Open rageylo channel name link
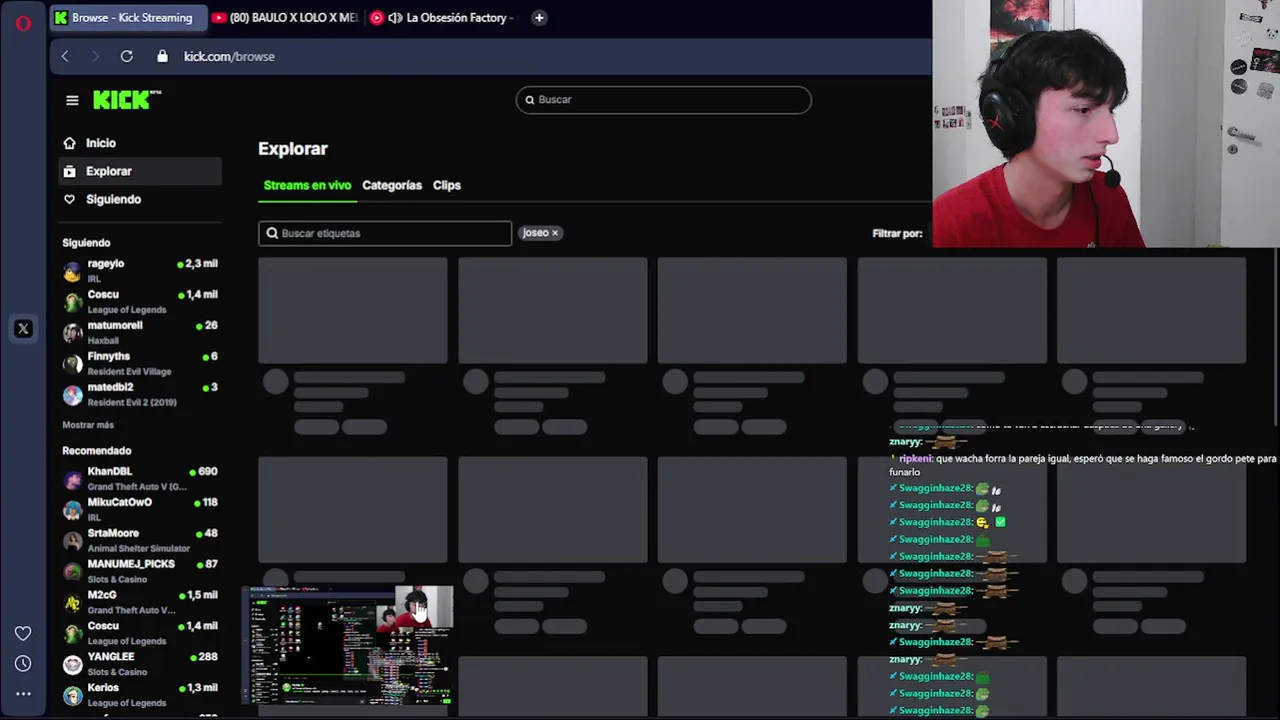1280x720 pixels. tap(106, 263)
